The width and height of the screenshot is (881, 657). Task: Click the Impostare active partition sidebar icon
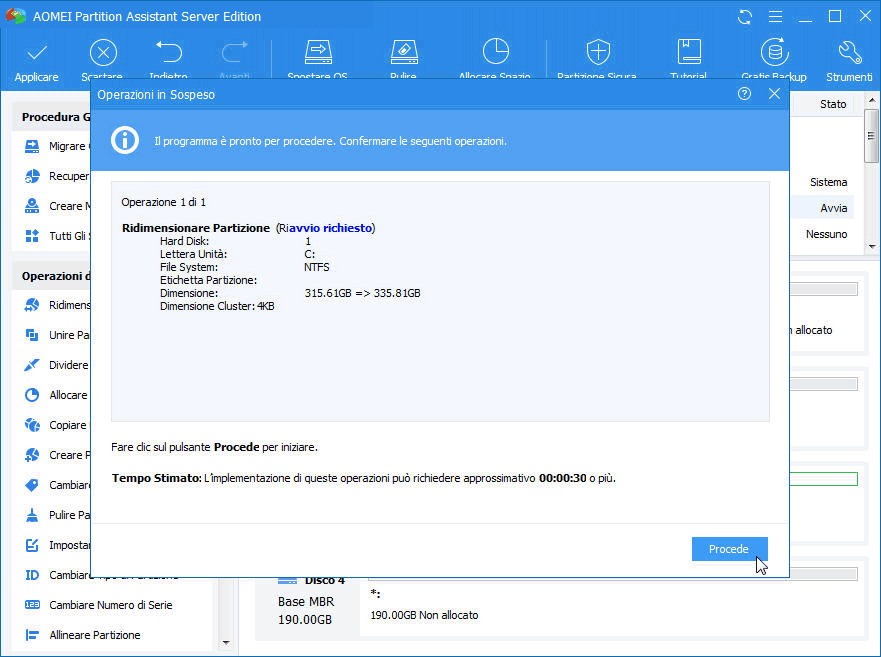[x=32, y=545]
